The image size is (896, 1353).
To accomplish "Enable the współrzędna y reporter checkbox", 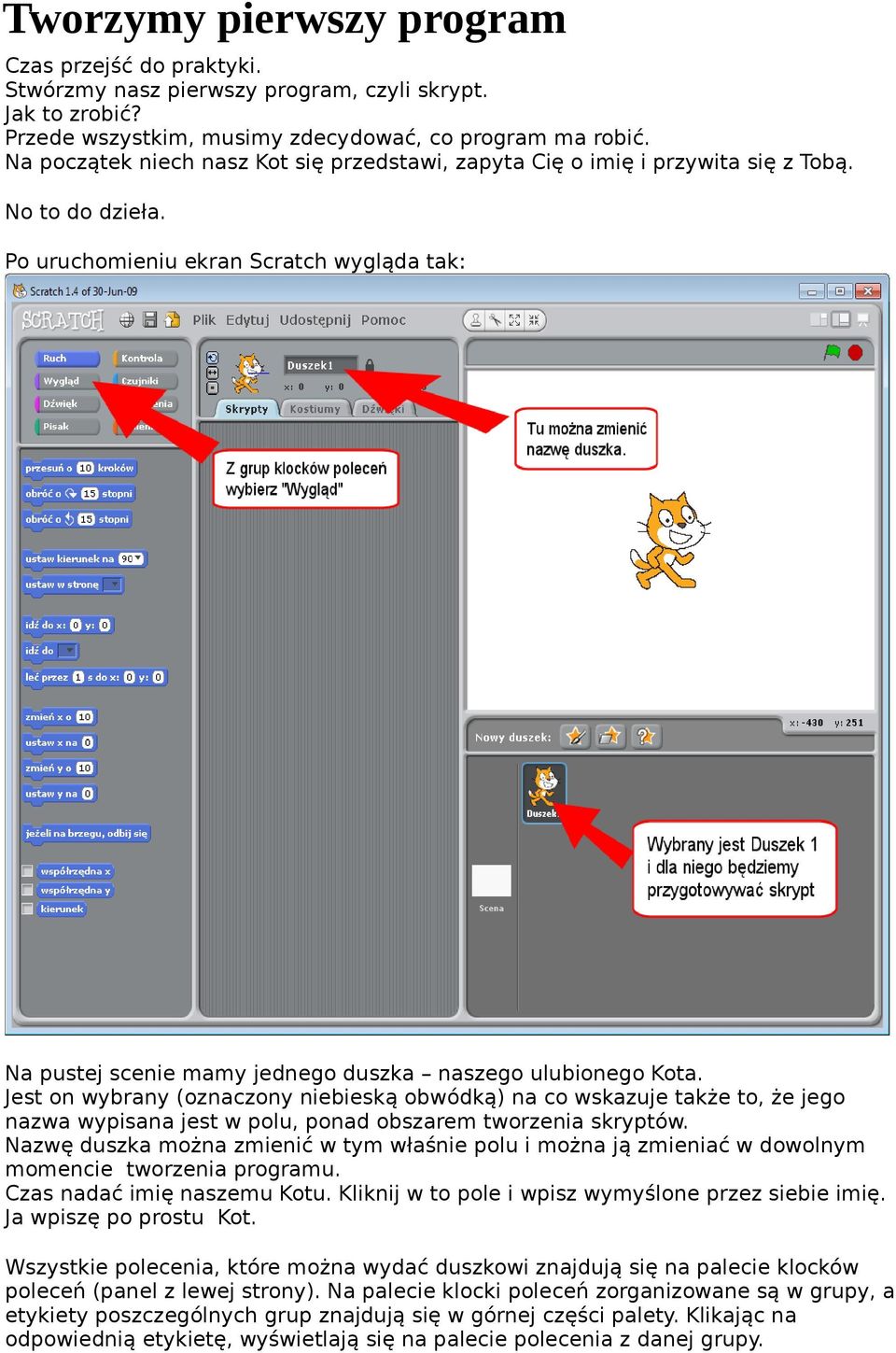I will click(28, 890).
